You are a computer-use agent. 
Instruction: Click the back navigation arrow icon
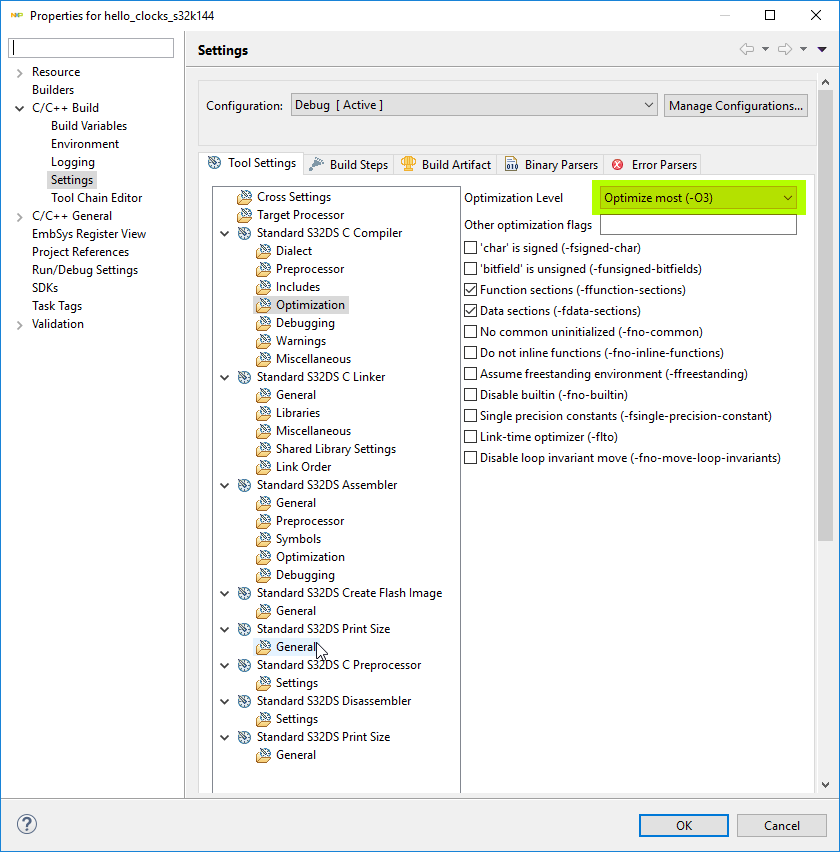point(747,49)
